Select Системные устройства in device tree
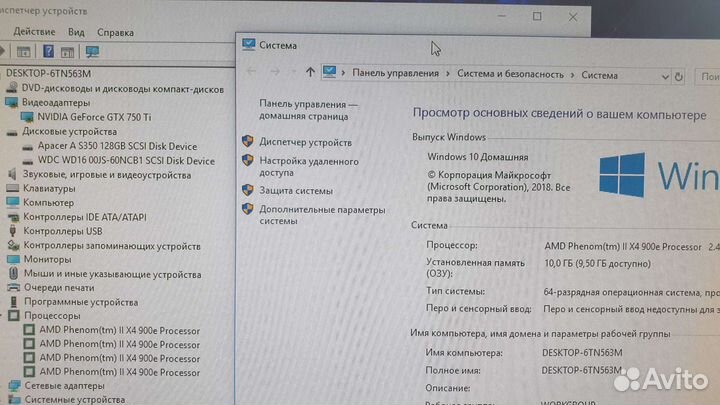Image resolution: width=720 pixels, height=405 pixels. tap(75, 399)
